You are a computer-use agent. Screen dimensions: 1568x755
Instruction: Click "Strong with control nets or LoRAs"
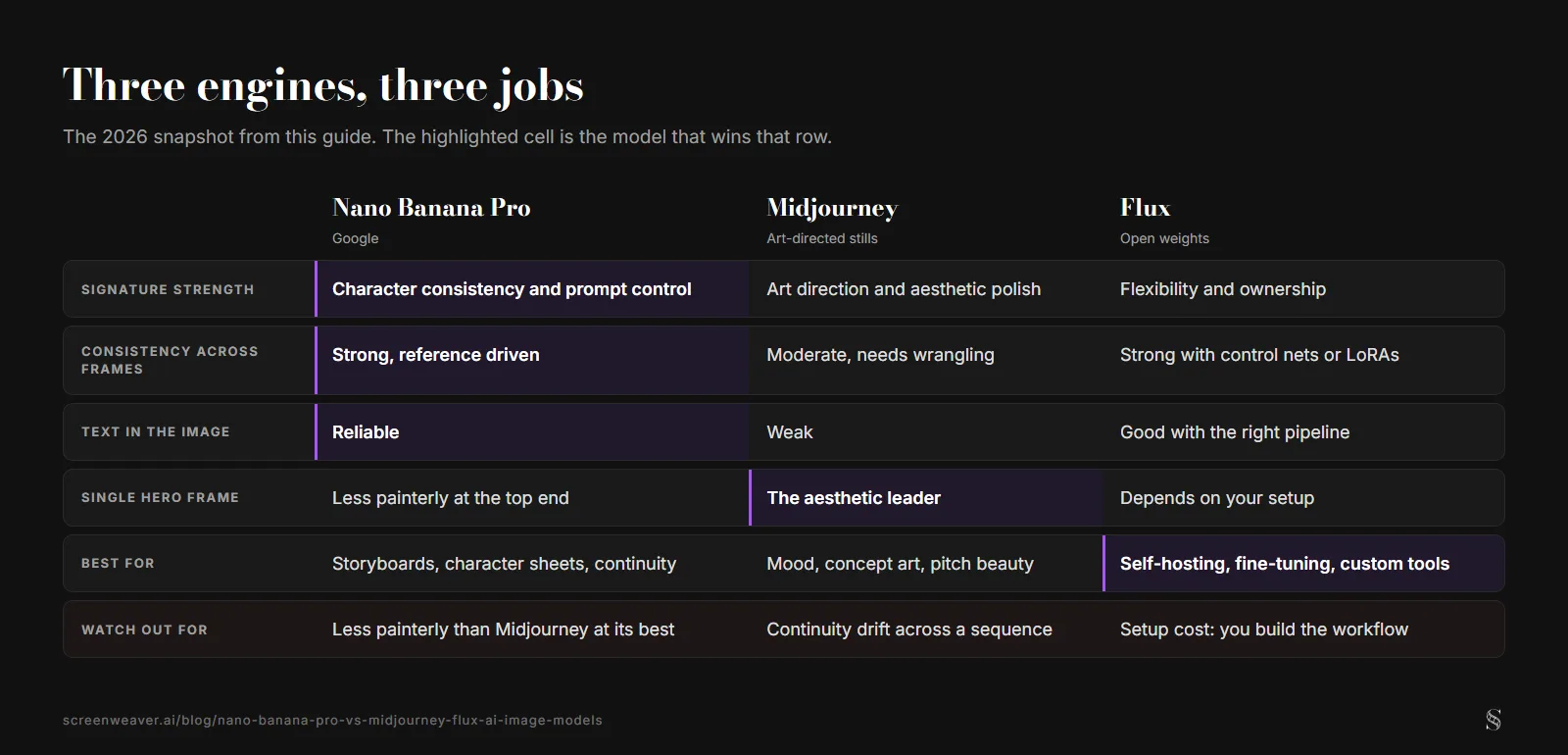(x=1259, y=355)
